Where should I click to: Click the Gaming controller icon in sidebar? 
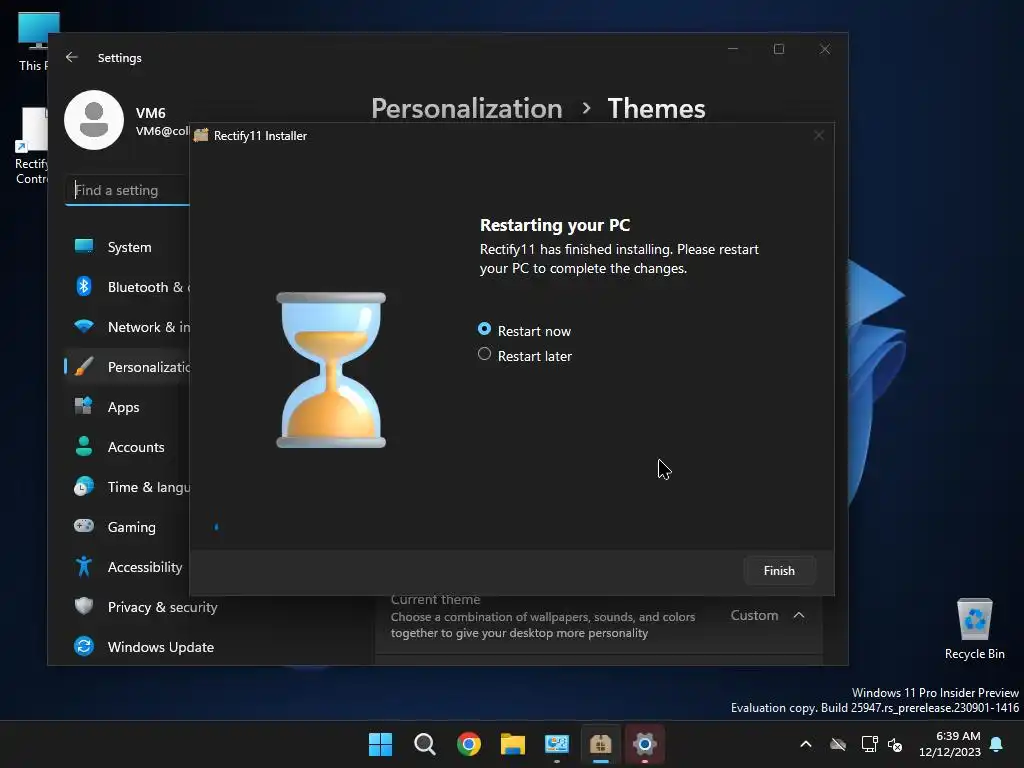[84, 526]
